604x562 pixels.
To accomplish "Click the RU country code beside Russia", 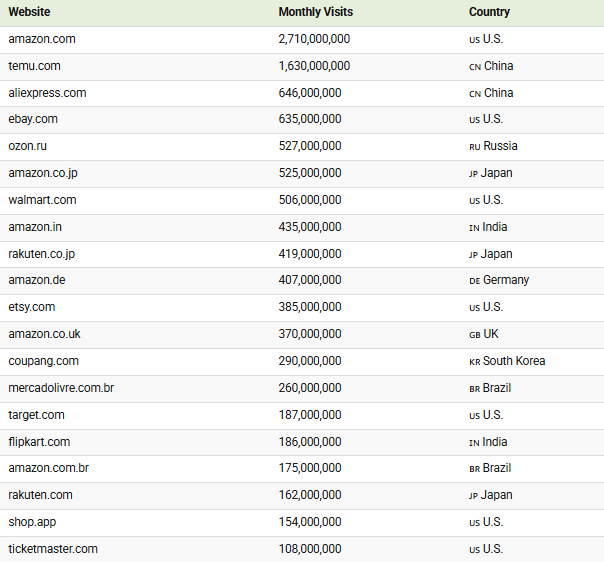I will click(x=474, y=147).
